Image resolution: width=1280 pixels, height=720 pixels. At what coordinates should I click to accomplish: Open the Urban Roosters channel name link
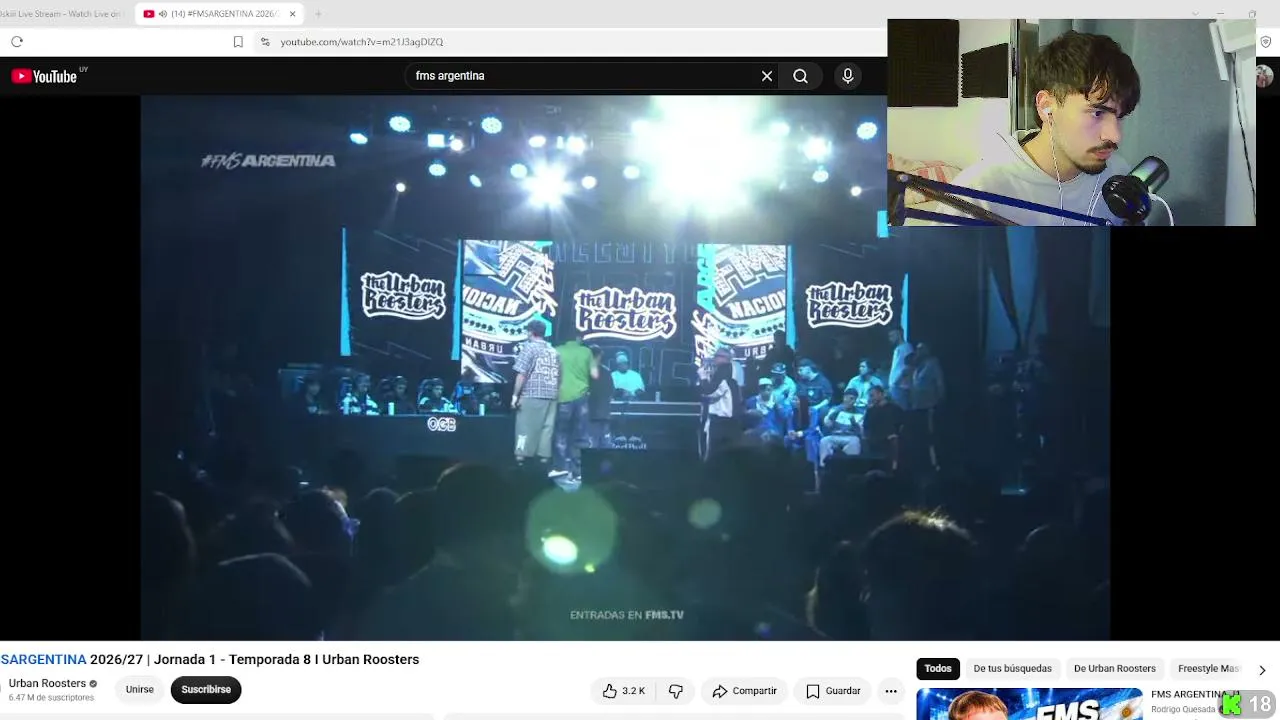pyautogui.click(x=47, y=684)
